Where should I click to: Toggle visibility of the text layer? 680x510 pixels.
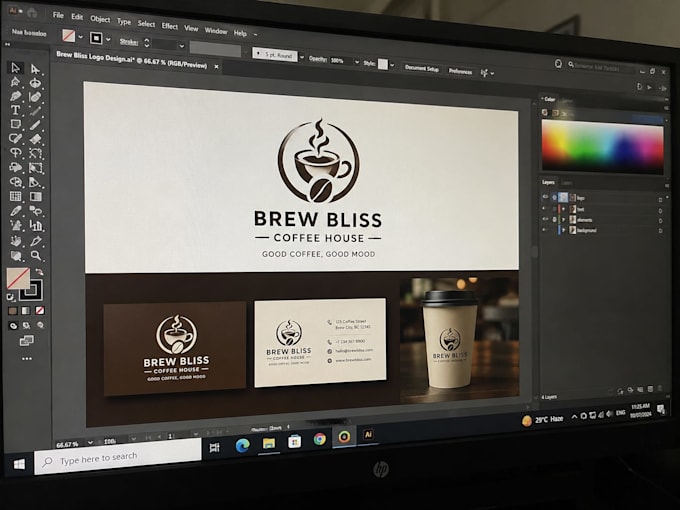[545, 209]
